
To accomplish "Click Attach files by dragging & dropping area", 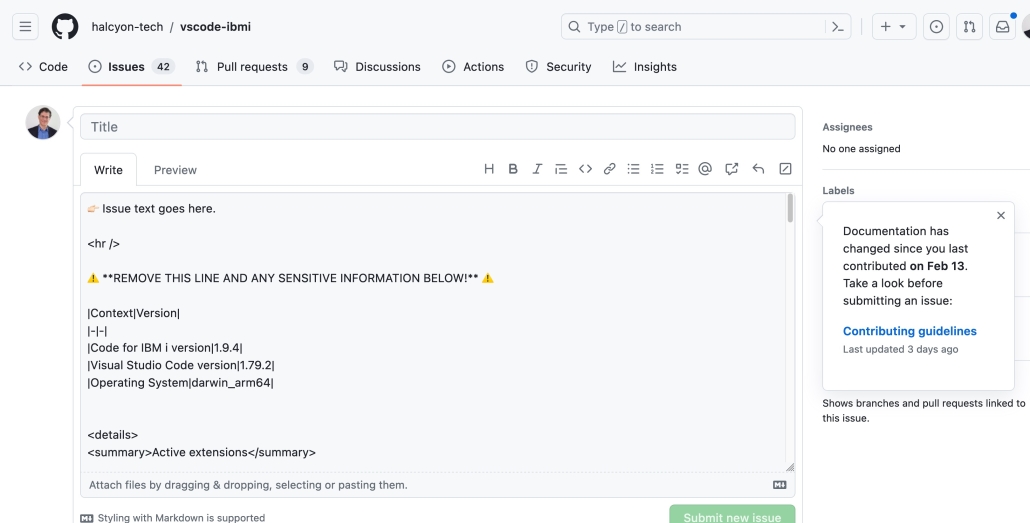I will tap(437, 485).
